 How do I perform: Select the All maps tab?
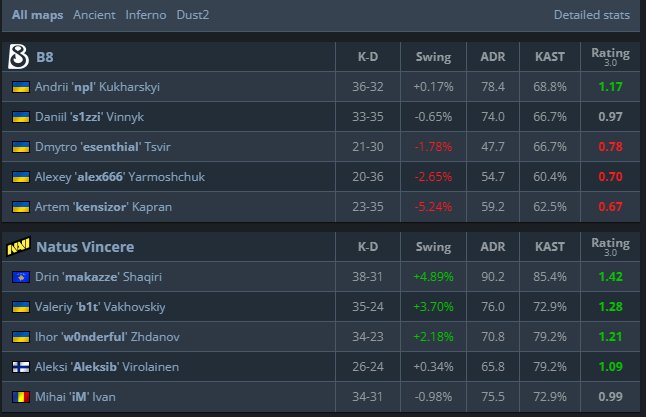(38, 15)
